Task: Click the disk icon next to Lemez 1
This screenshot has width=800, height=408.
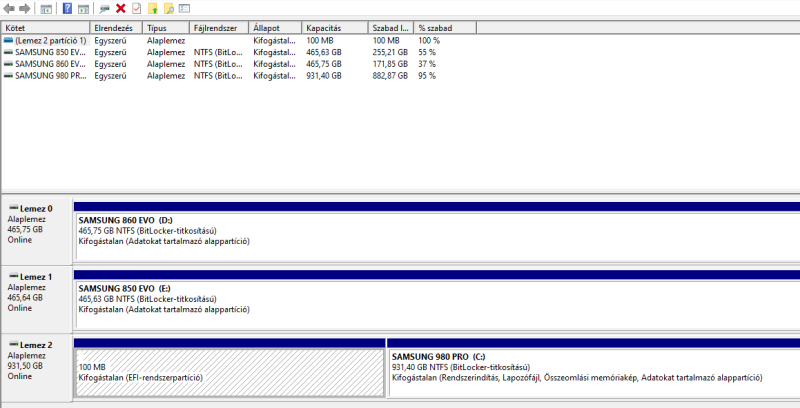Action: click(14, 276)
